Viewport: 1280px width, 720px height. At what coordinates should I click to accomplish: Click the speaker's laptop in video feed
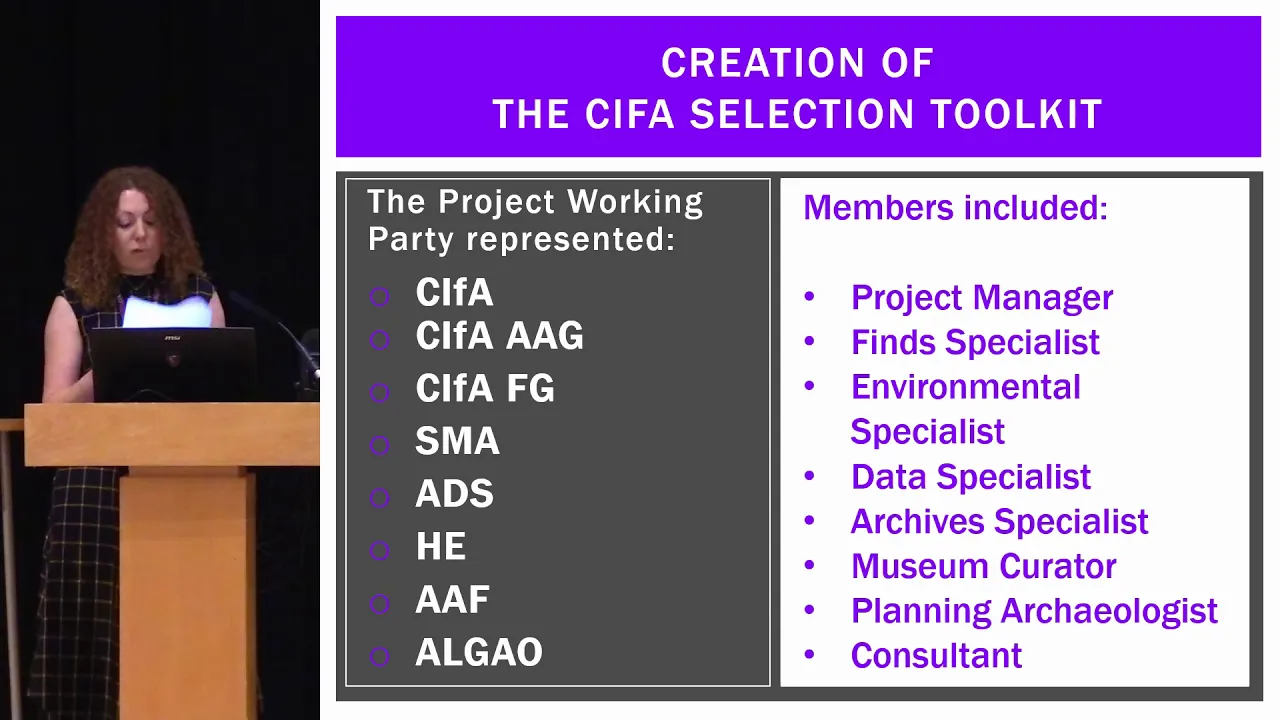tap(173, 364)
